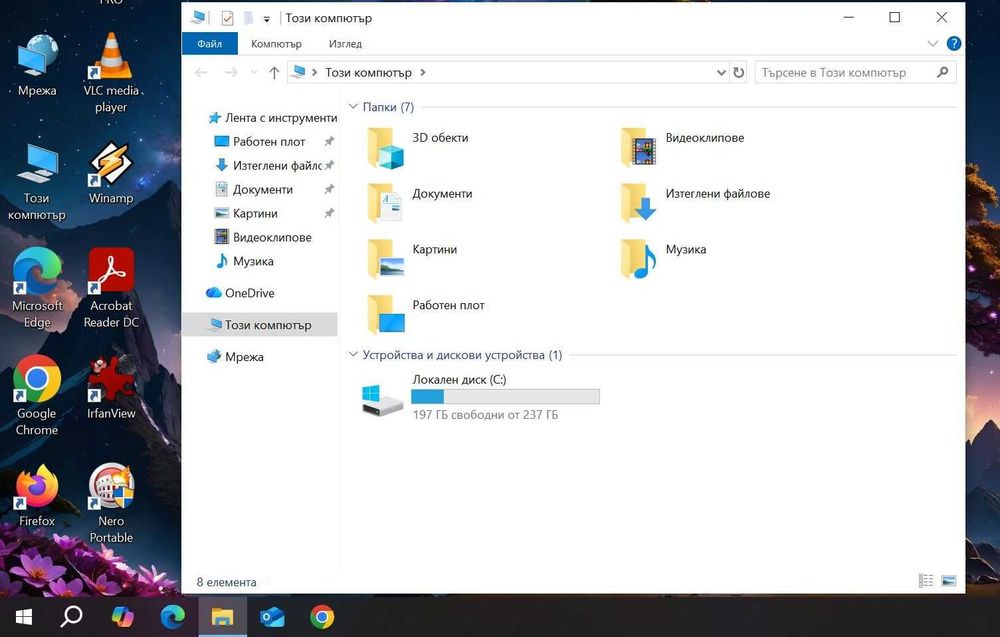The image size is (1000, 637).
Task: Click the search magnifier icon in search box
Action: click(x=943, y=73)
